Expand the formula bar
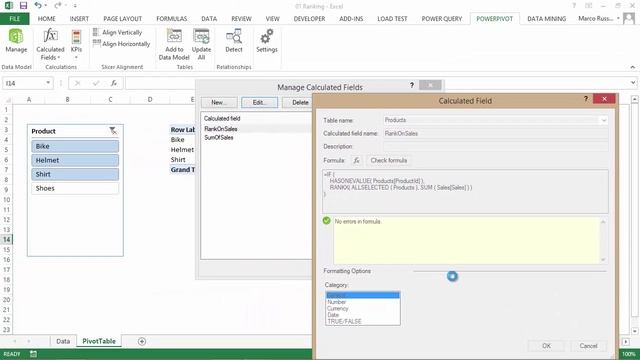640x360 pixels. [633, 83]
